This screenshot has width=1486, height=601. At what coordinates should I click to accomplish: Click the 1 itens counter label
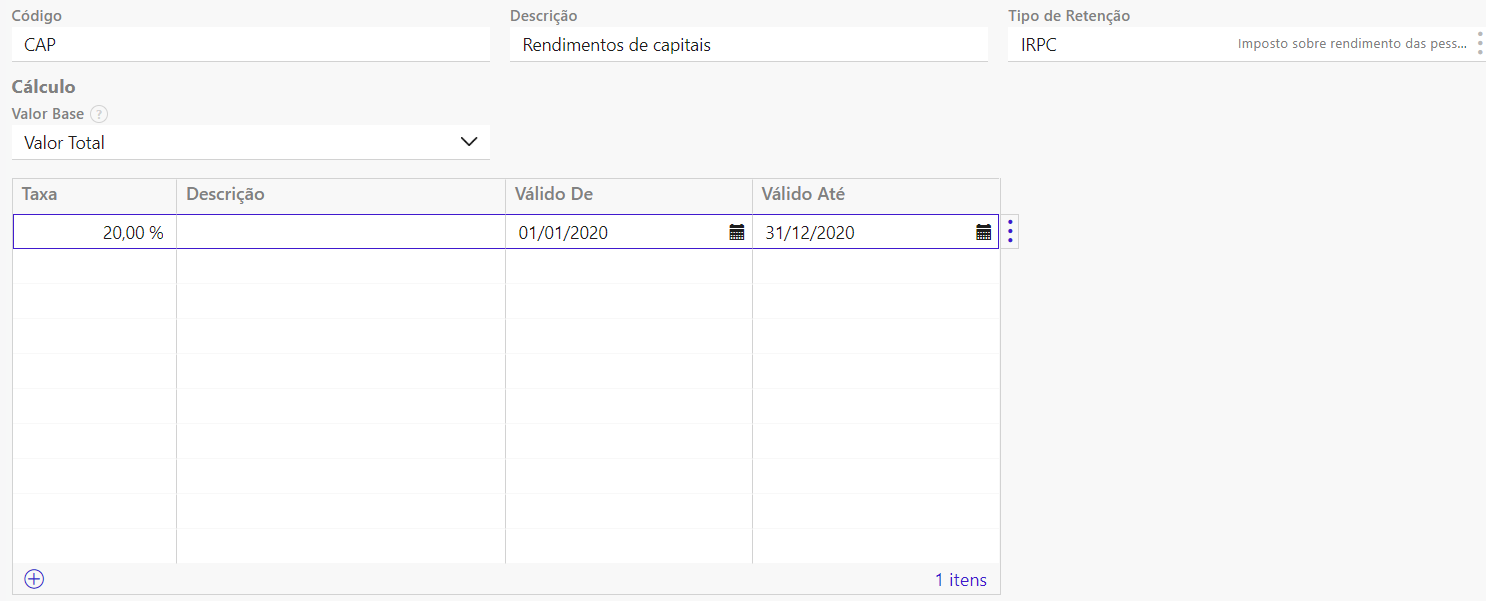tap(960, 580)
